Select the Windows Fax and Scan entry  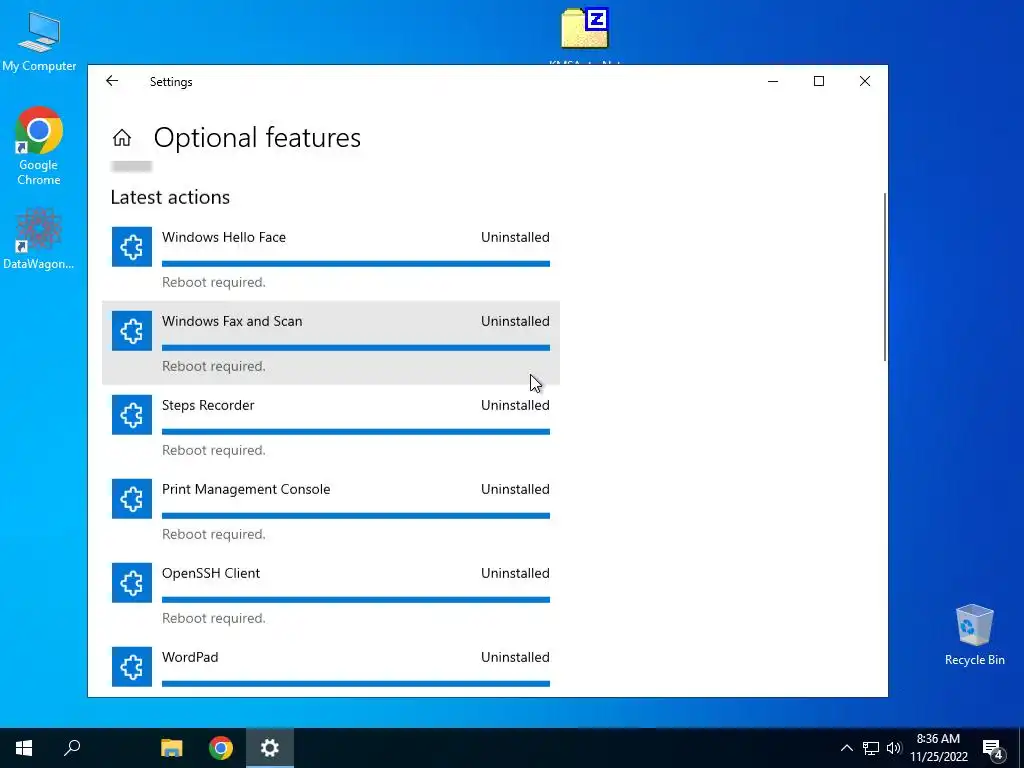click(330, 343)
